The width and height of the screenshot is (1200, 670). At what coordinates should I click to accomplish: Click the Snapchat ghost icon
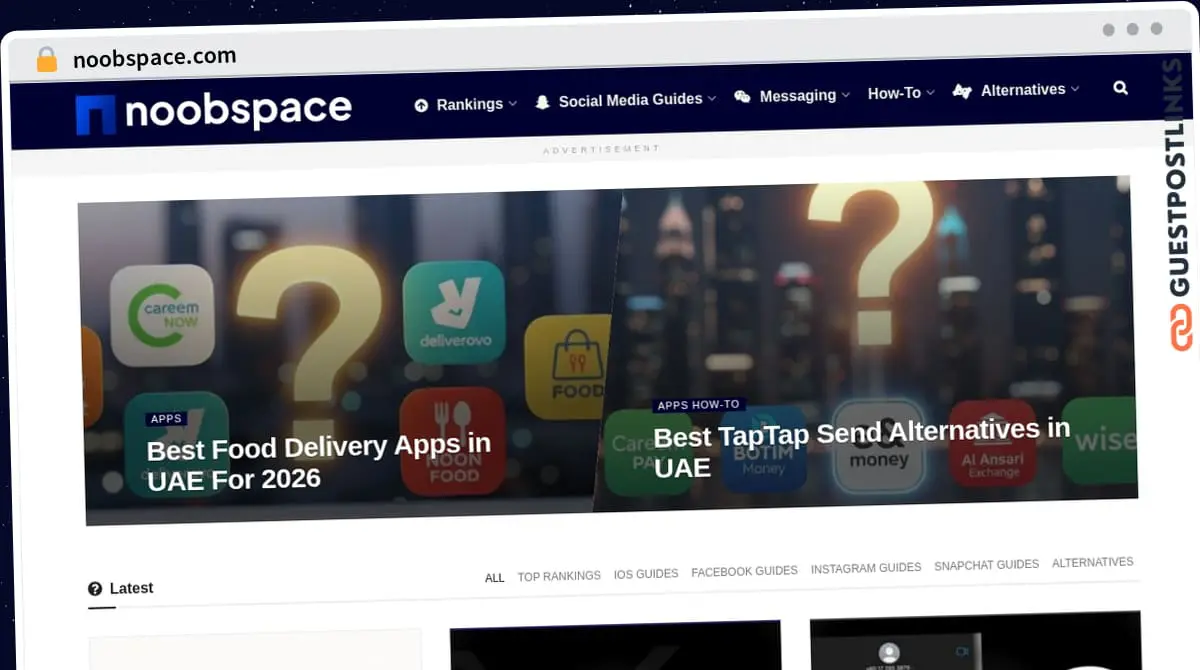click(543, 101)
